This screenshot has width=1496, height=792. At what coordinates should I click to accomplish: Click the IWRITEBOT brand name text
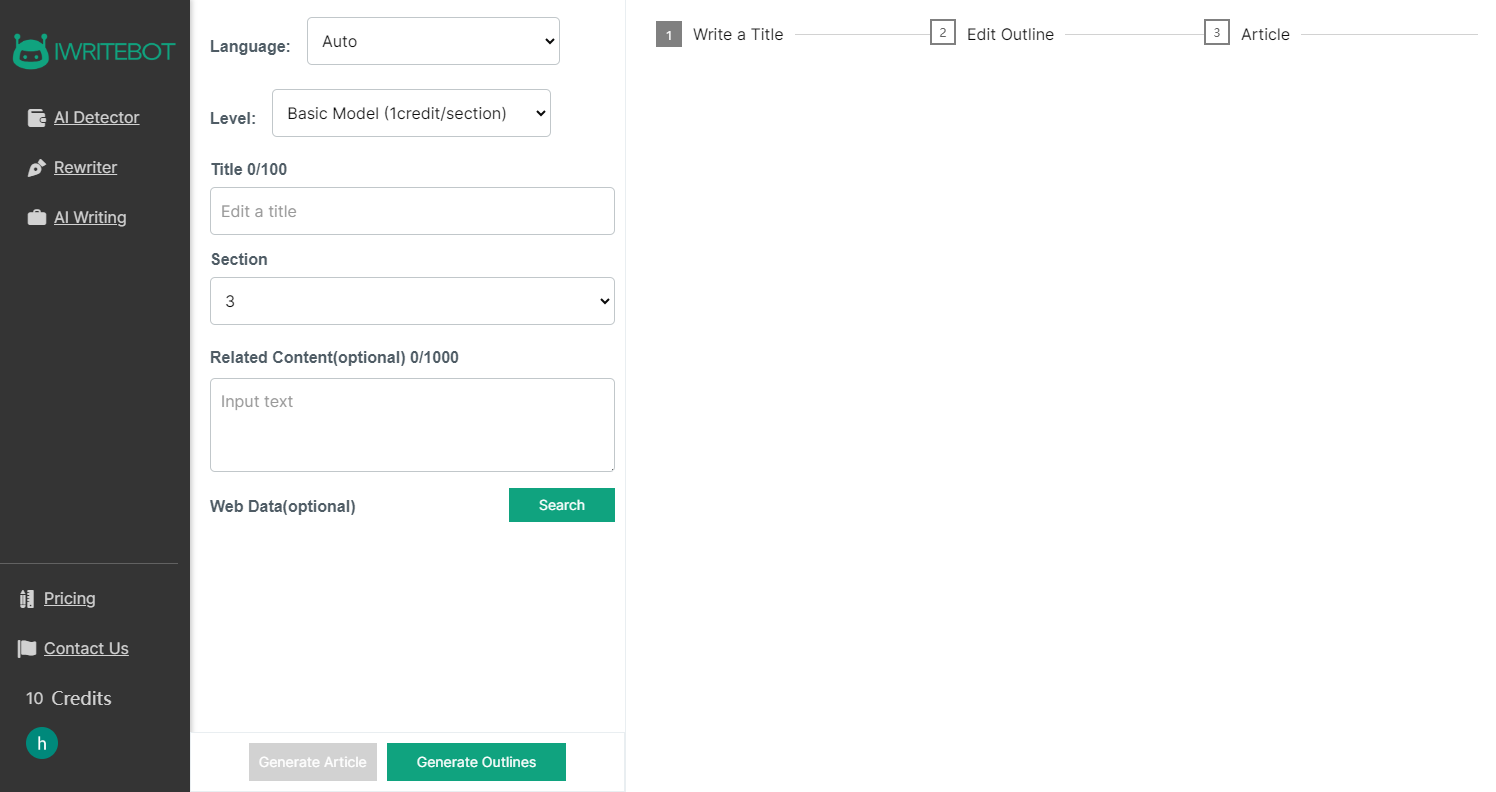[115, 51]
